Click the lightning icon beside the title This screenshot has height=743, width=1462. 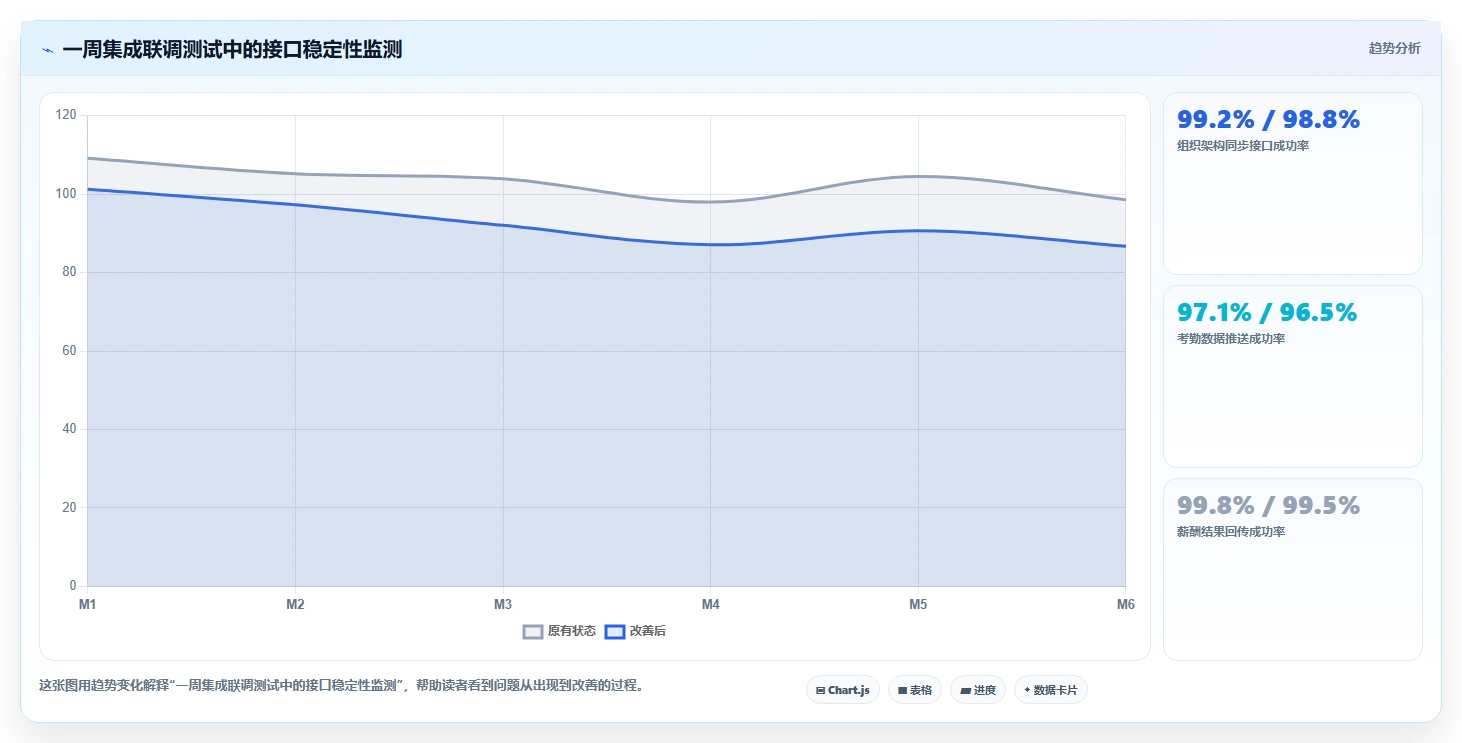point(47,50)
